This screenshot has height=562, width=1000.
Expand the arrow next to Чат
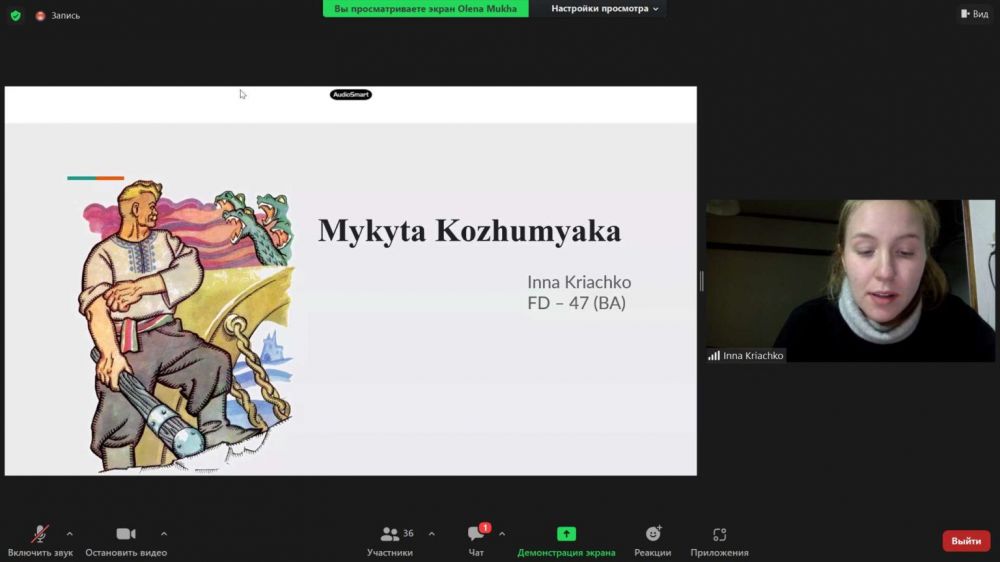click(x=502, y=533)
